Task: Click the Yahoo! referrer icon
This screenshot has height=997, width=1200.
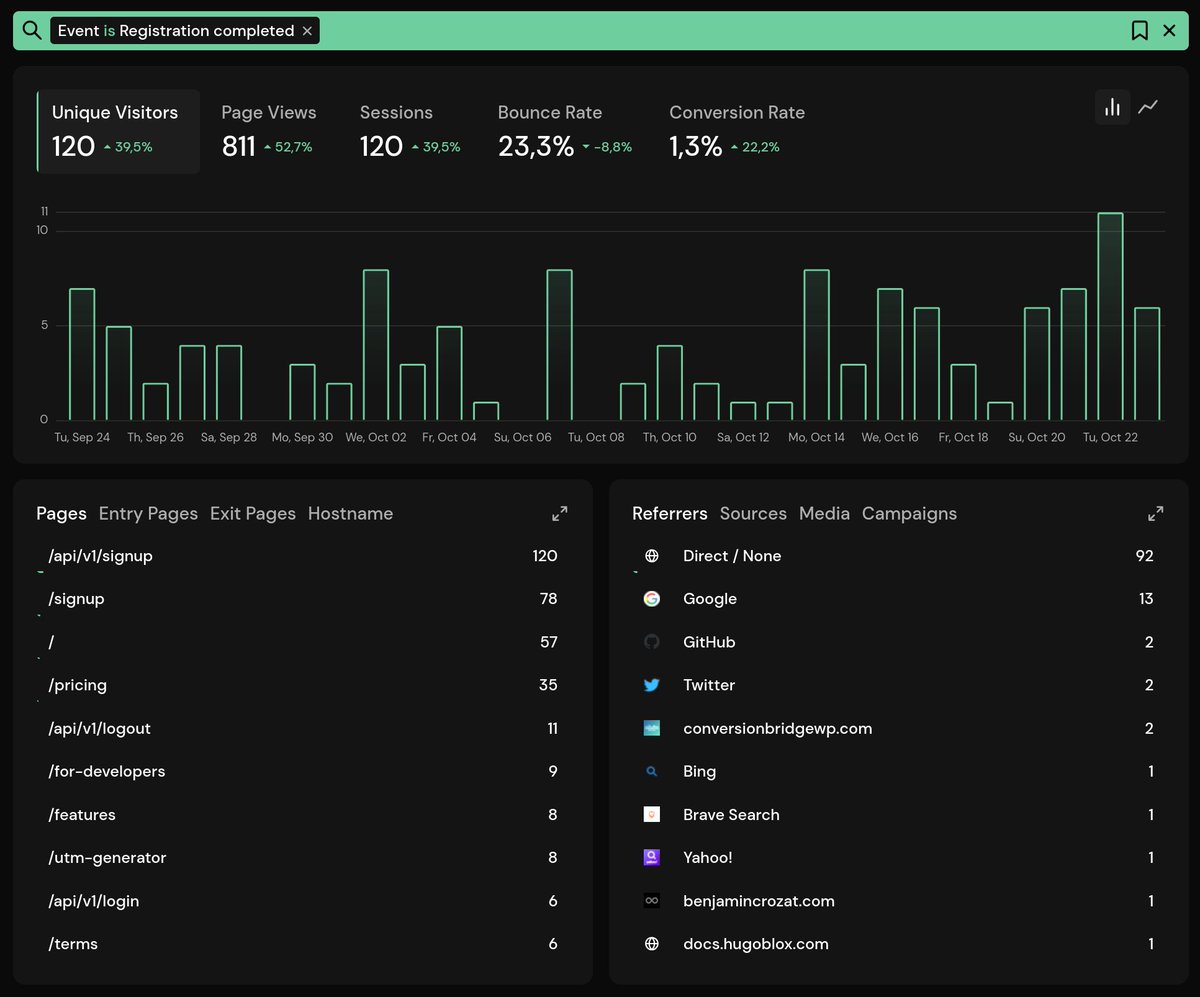Action: [x=651, y=857]
